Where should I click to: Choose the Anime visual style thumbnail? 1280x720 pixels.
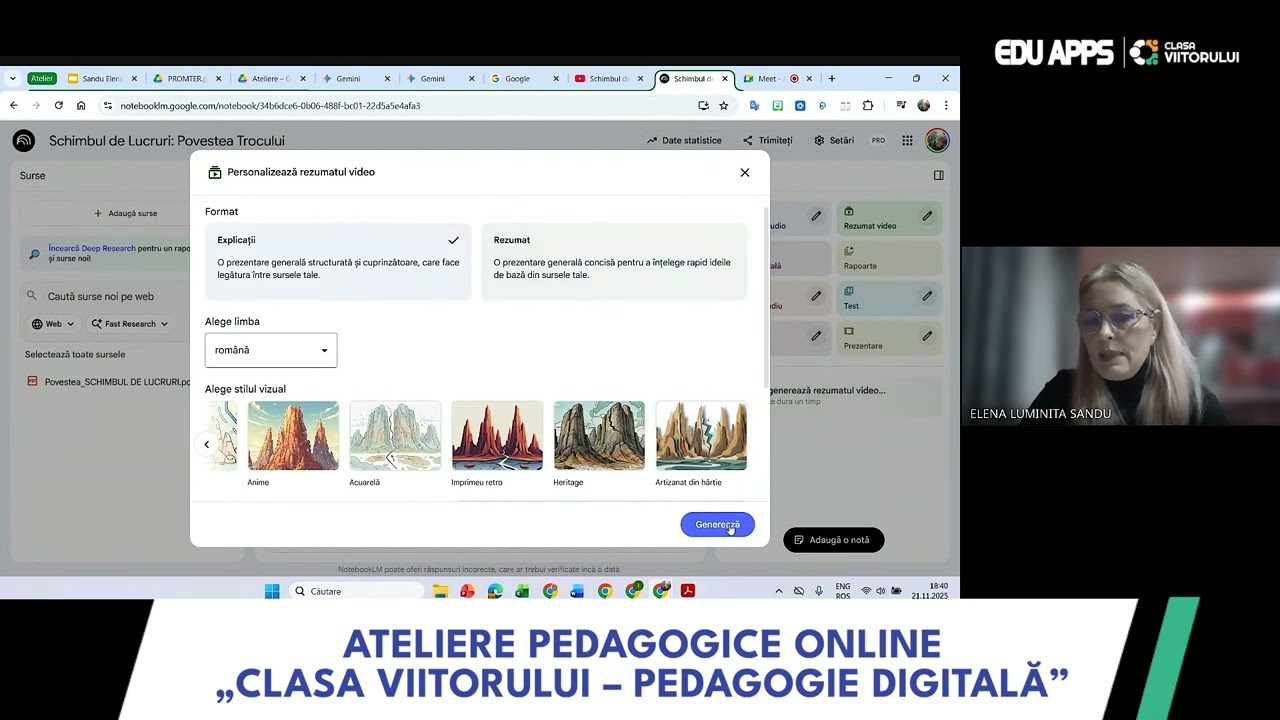coord(293,436)
